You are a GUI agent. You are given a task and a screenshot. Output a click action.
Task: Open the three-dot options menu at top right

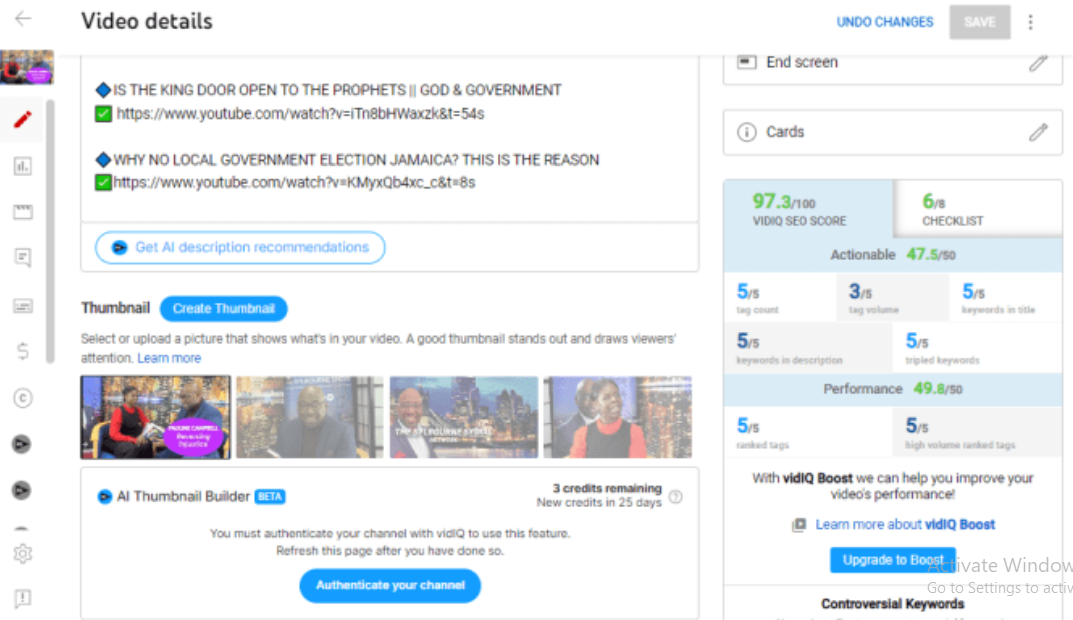pos(1030,21)
